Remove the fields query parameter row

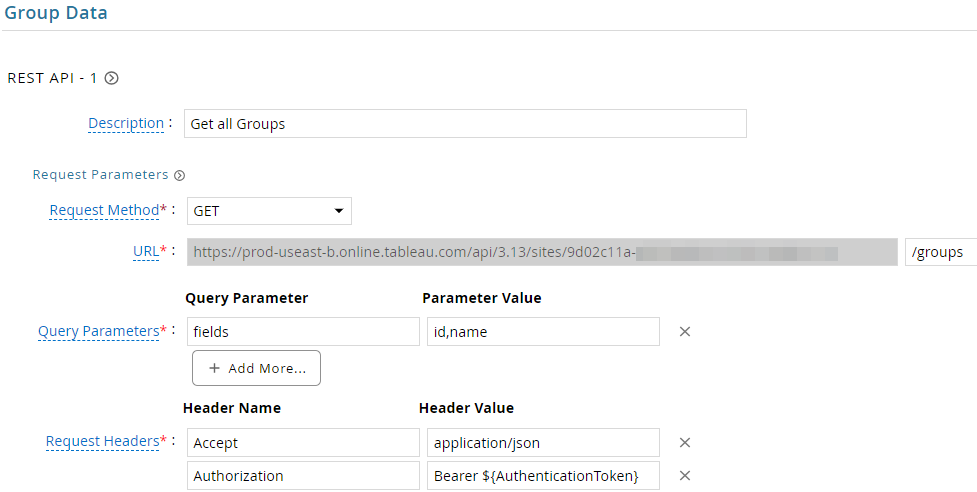point(685,332)
